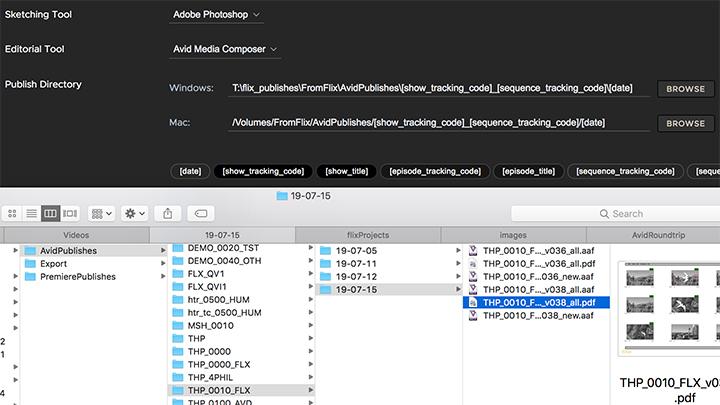Switch Finder to gallery view

pos(70,214)
